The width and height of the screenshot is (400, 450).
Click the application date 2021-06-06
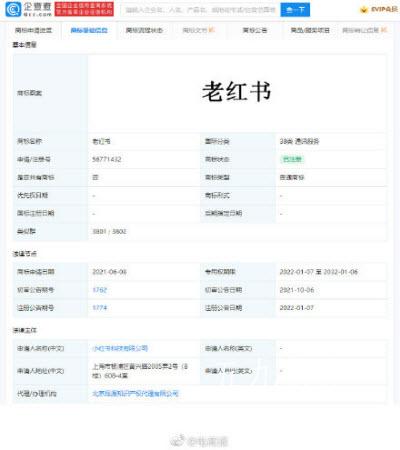[x=109, y=272]
